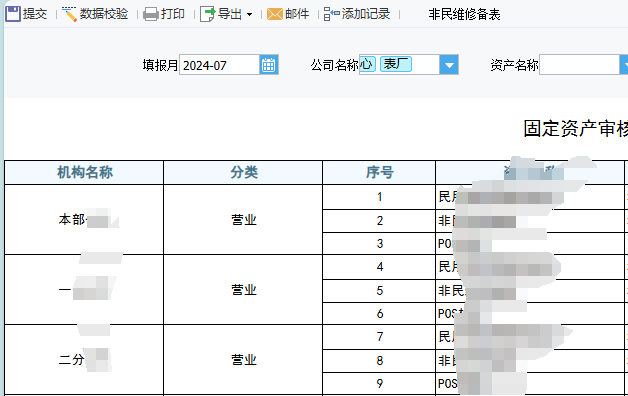Click the 提交 button label
Image resolution: width=628 pixels, height=396 pixels.
[35, 14]
